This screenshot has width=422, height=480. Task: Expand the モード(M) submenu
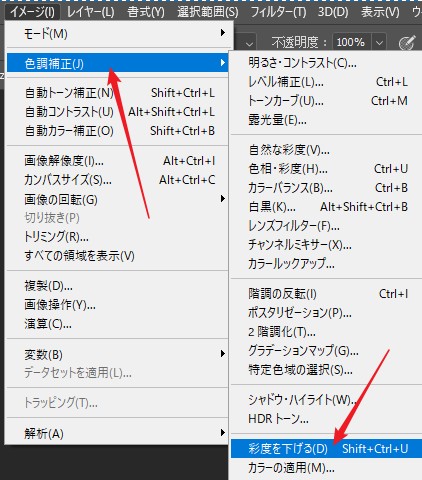tap(117, 34)
